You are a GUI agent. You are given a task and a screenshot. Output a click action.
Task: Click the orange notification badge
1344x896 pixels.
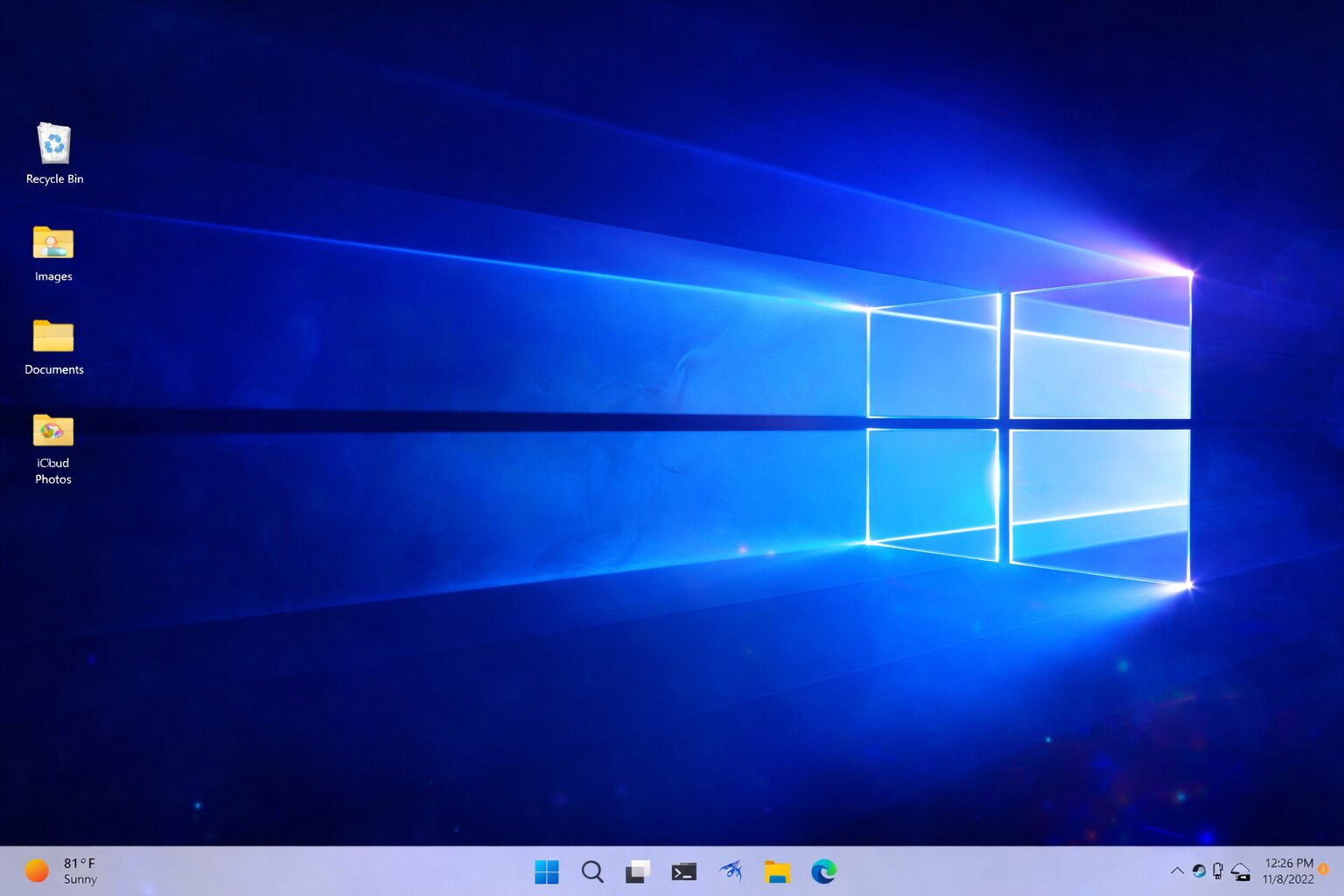coord(1324,869)
